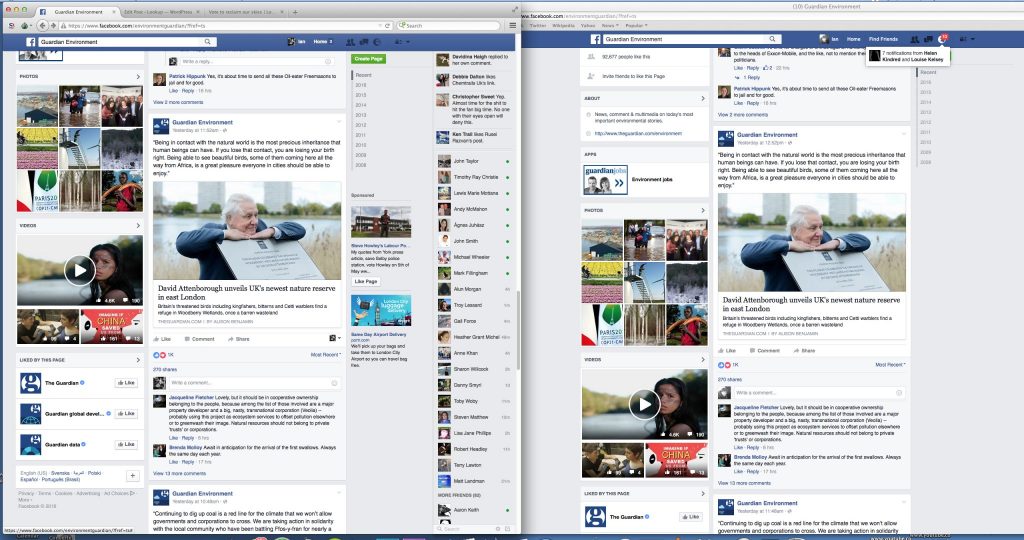This screenshot has height=540, width=1024.
Task: Click Share under Attenborough post in Safari window
Action: (x=805, y=351)
